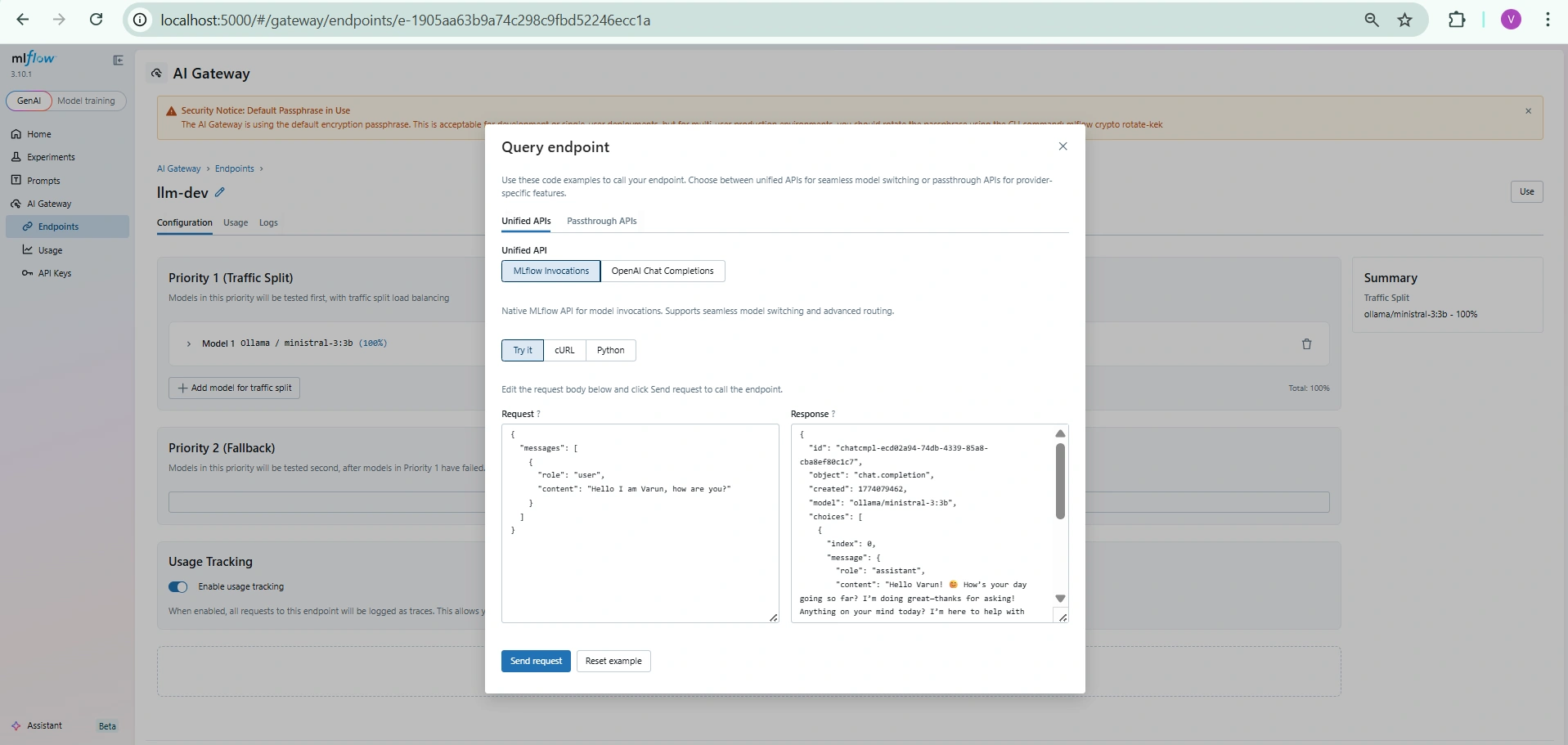Bookmark this page with star icon
This screenshot has width=1568, height=745.
(1405, 20)
